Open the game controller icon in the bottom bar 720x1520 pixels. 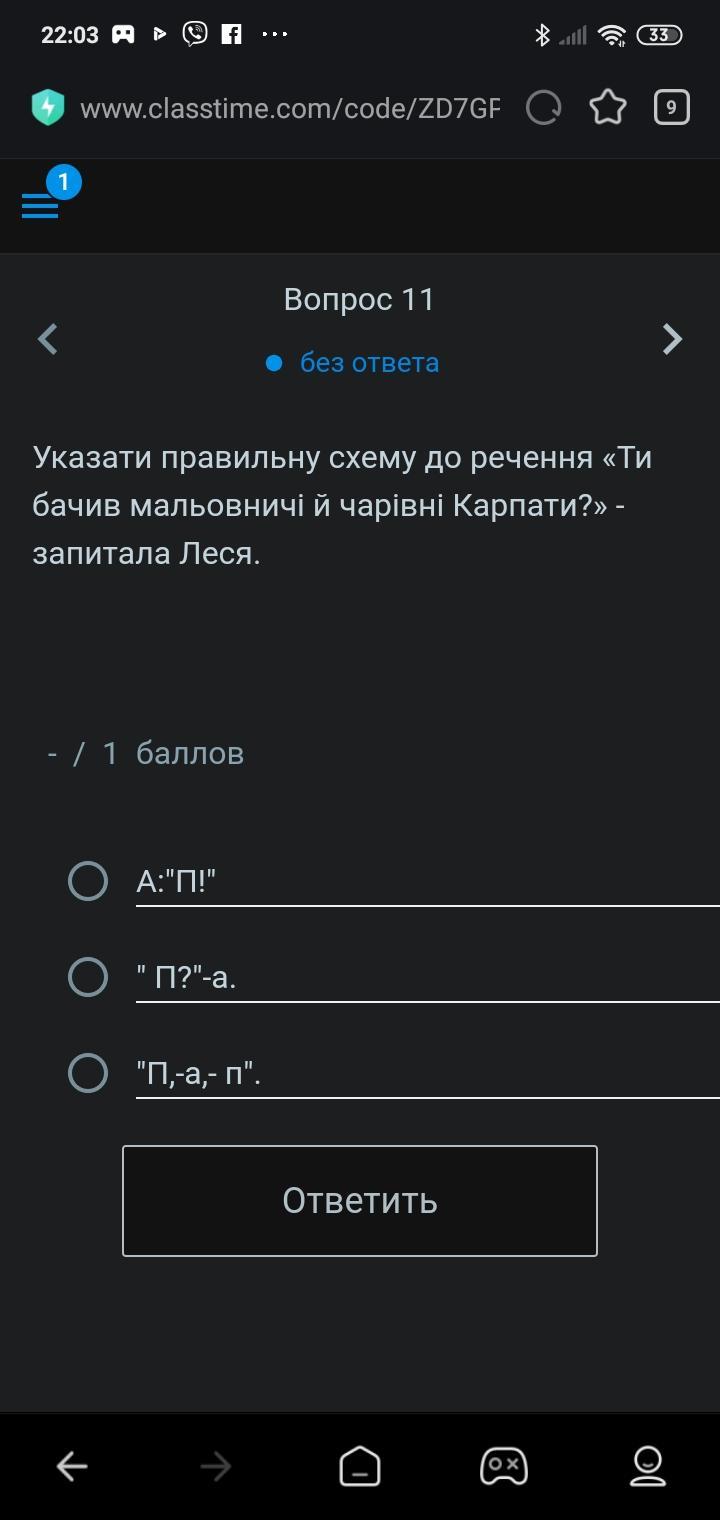pyautogui.click(x=504, y=1467)
